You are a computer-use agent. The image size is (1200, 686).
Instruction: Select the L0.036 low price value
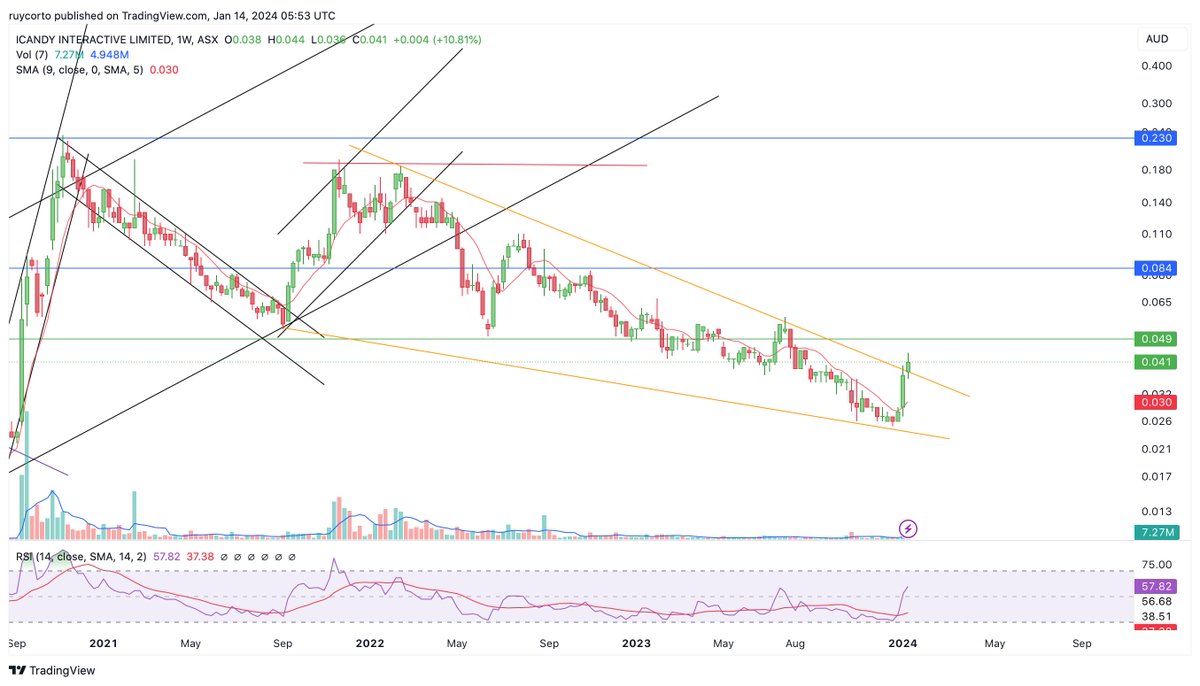(x=329, y=40)
